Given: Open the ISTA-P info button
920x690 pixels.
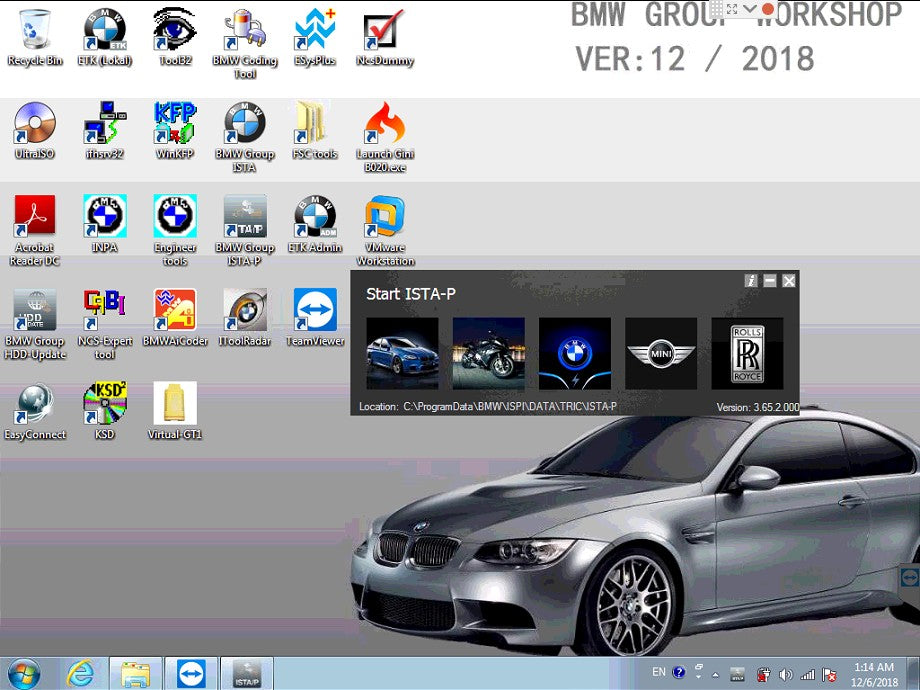Looking at the screenshot, I should click(751, 281).
